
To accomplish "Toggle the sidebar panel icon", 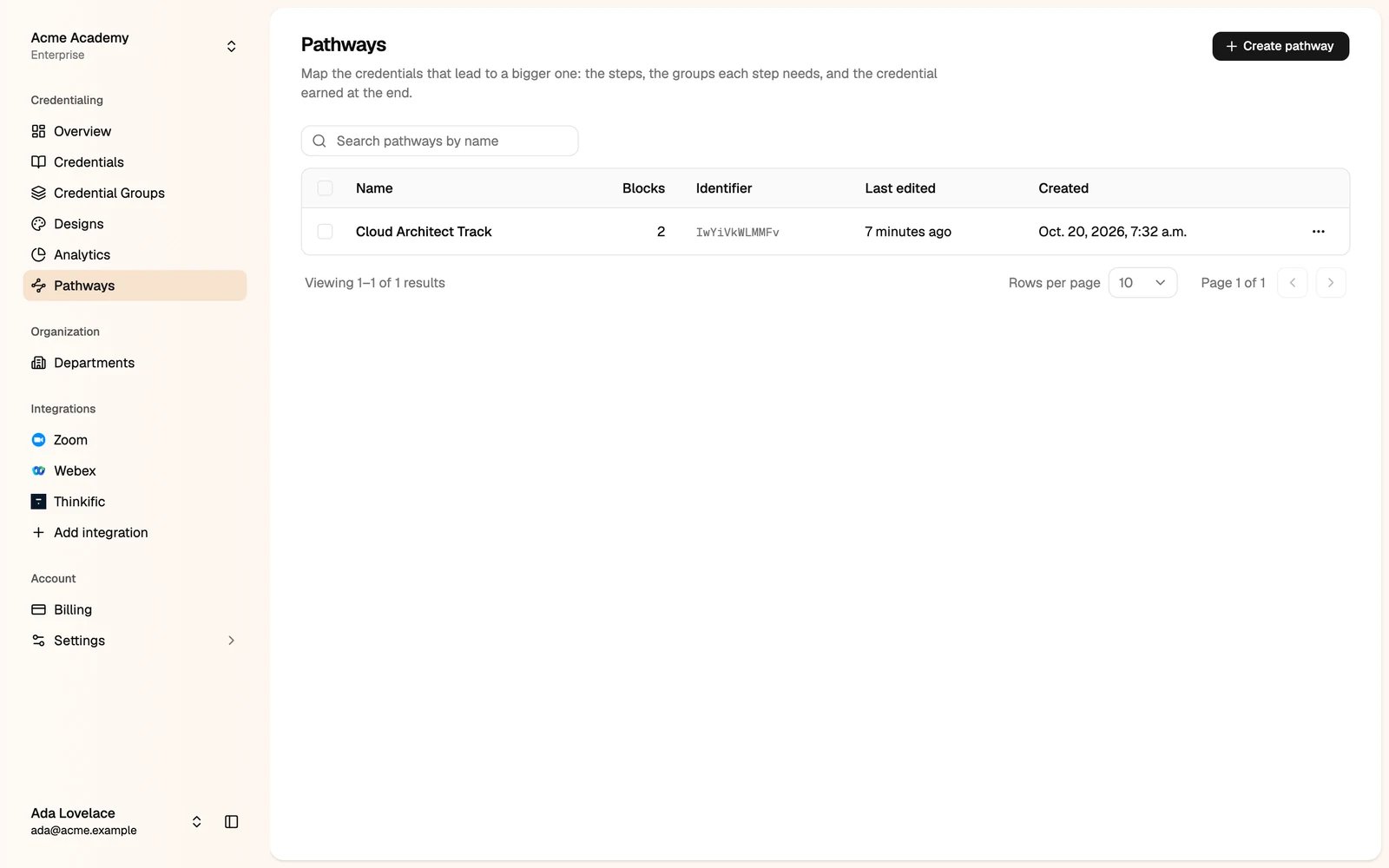I will point(231,821).
